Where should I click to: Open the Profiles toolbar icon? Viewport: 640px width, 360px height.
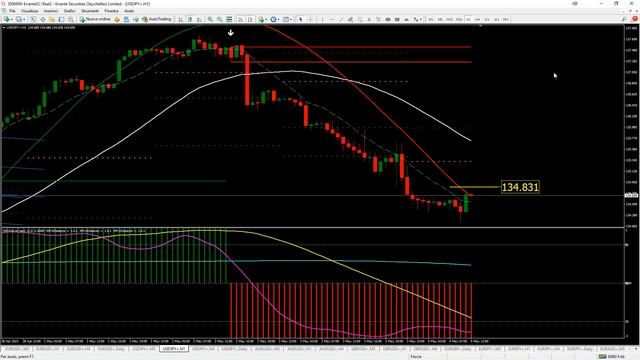click(19, 19)
